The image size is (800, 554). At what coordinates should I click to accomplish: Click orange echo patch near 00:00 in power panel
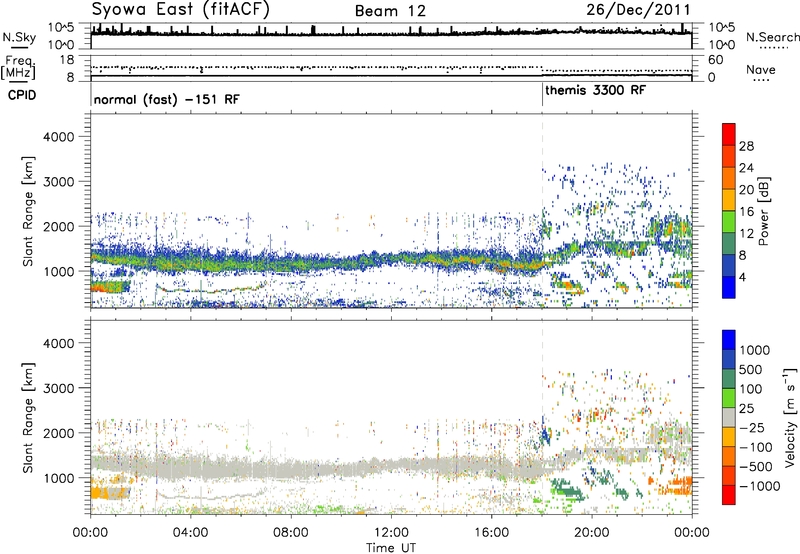pyautogui.click(x=109, y=287)
